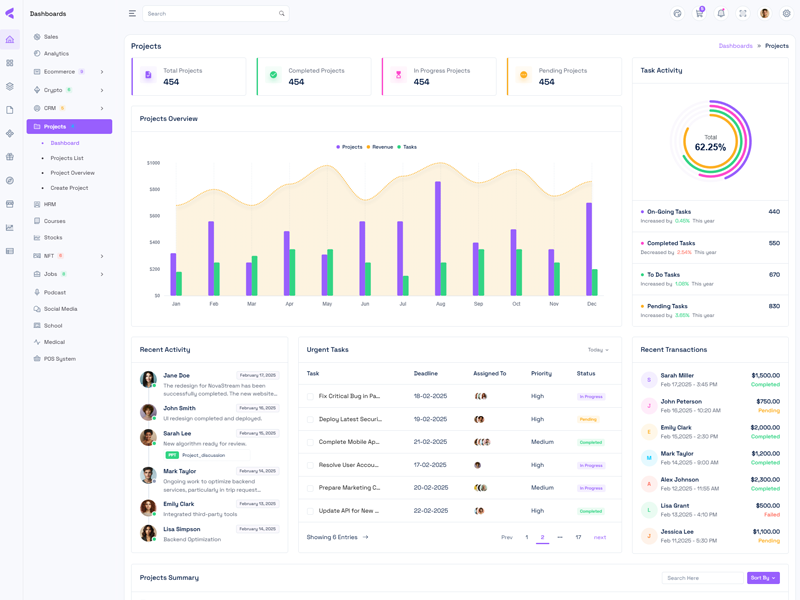Open the Sort By dropdown

[x=763, y=578]
